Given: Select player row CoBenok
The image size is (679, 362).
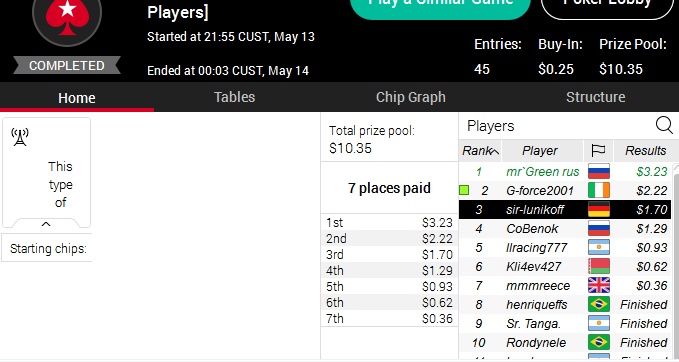Looking at the screenshot, I should pos(565,229).
